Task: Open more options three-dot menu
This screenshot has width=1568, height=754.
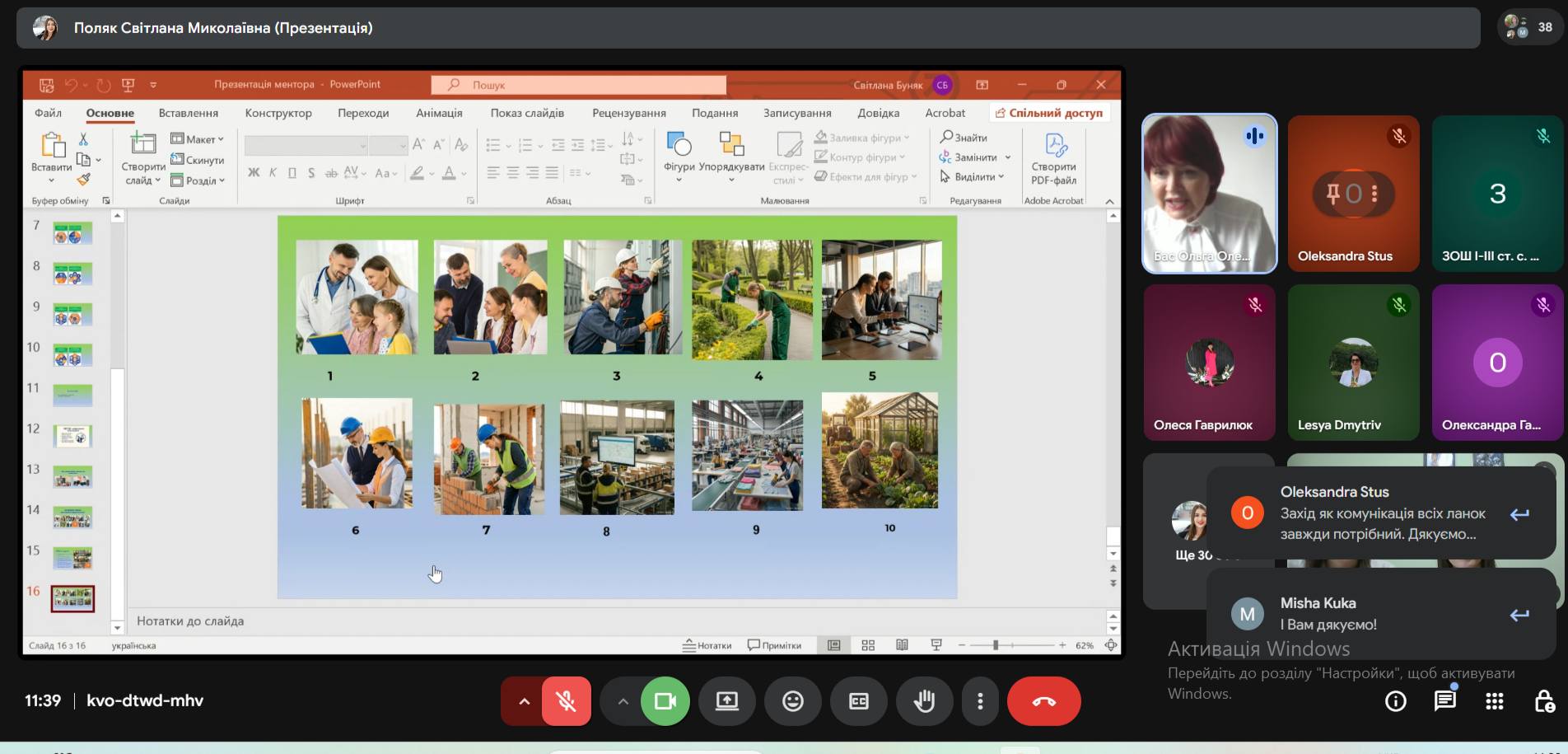Action: 979,701
